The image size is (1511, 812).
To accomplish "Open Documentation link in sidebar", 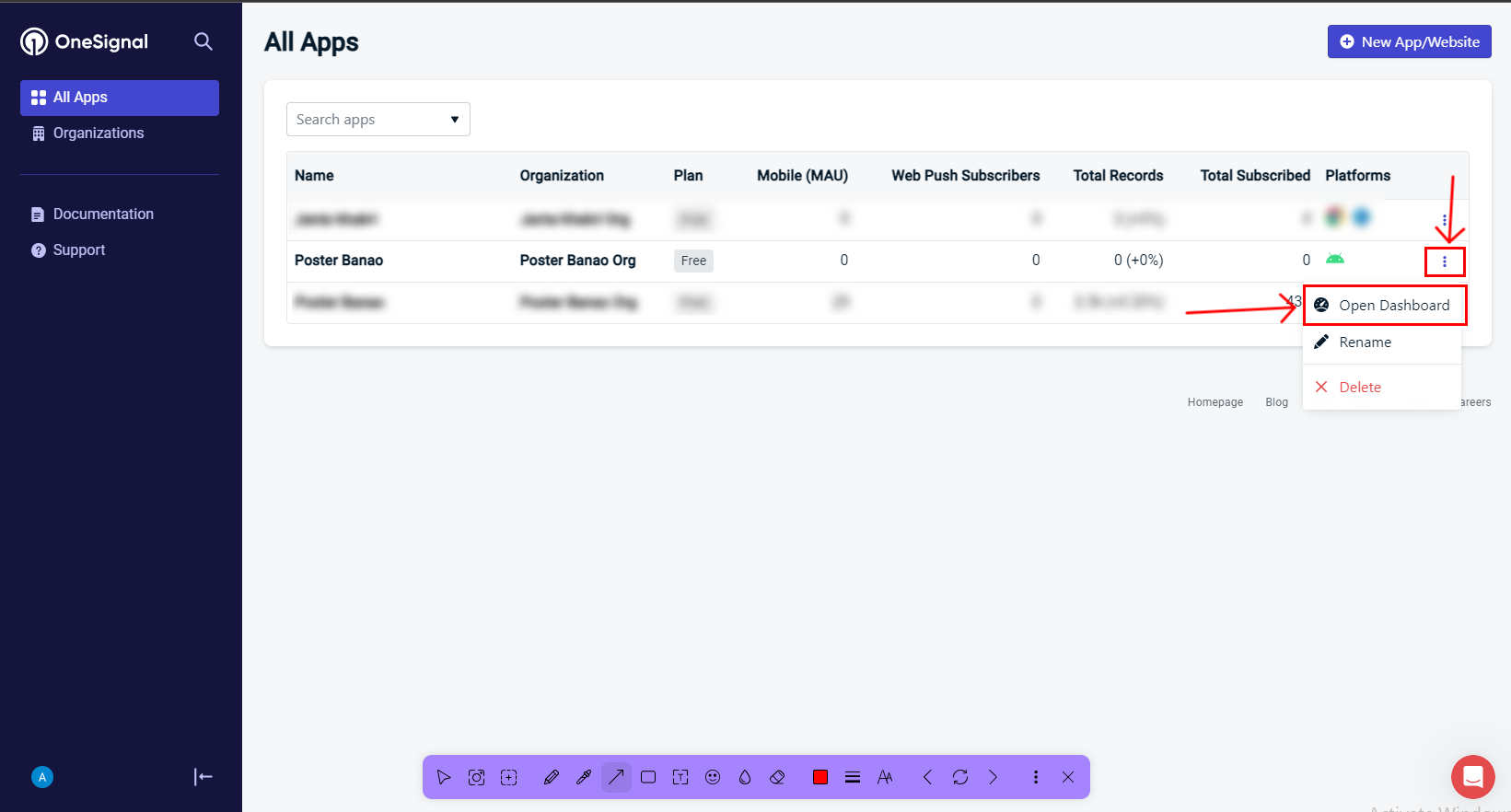I will (x=92, y=215).
